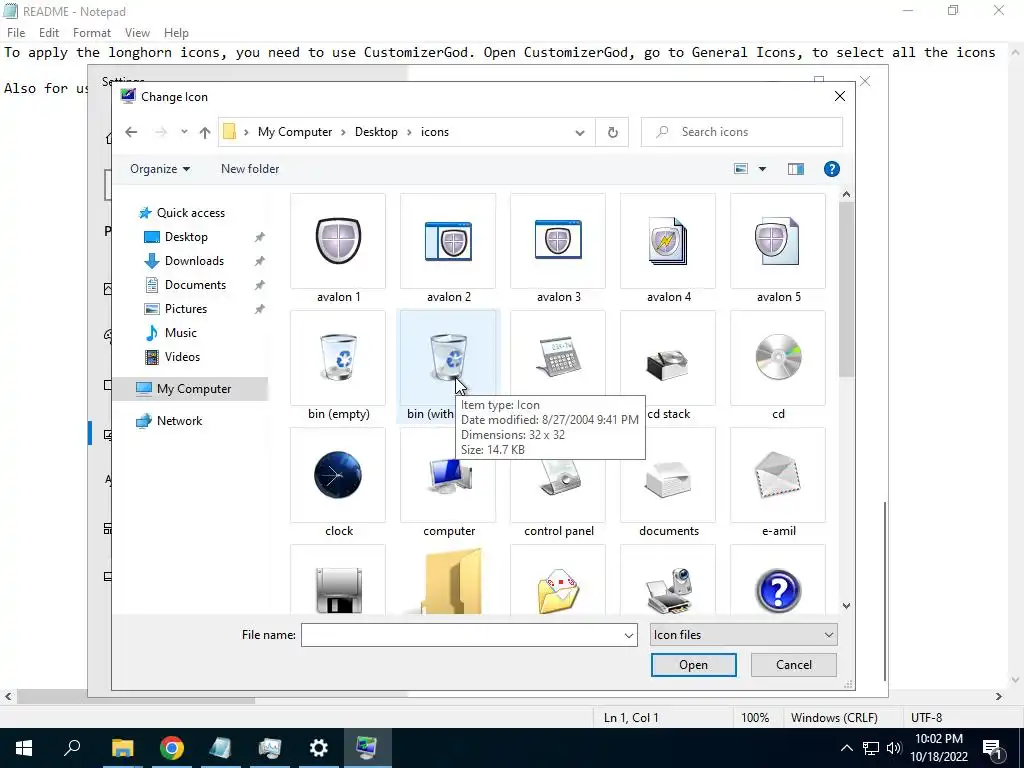Open the Organize menu

(160, 169)
